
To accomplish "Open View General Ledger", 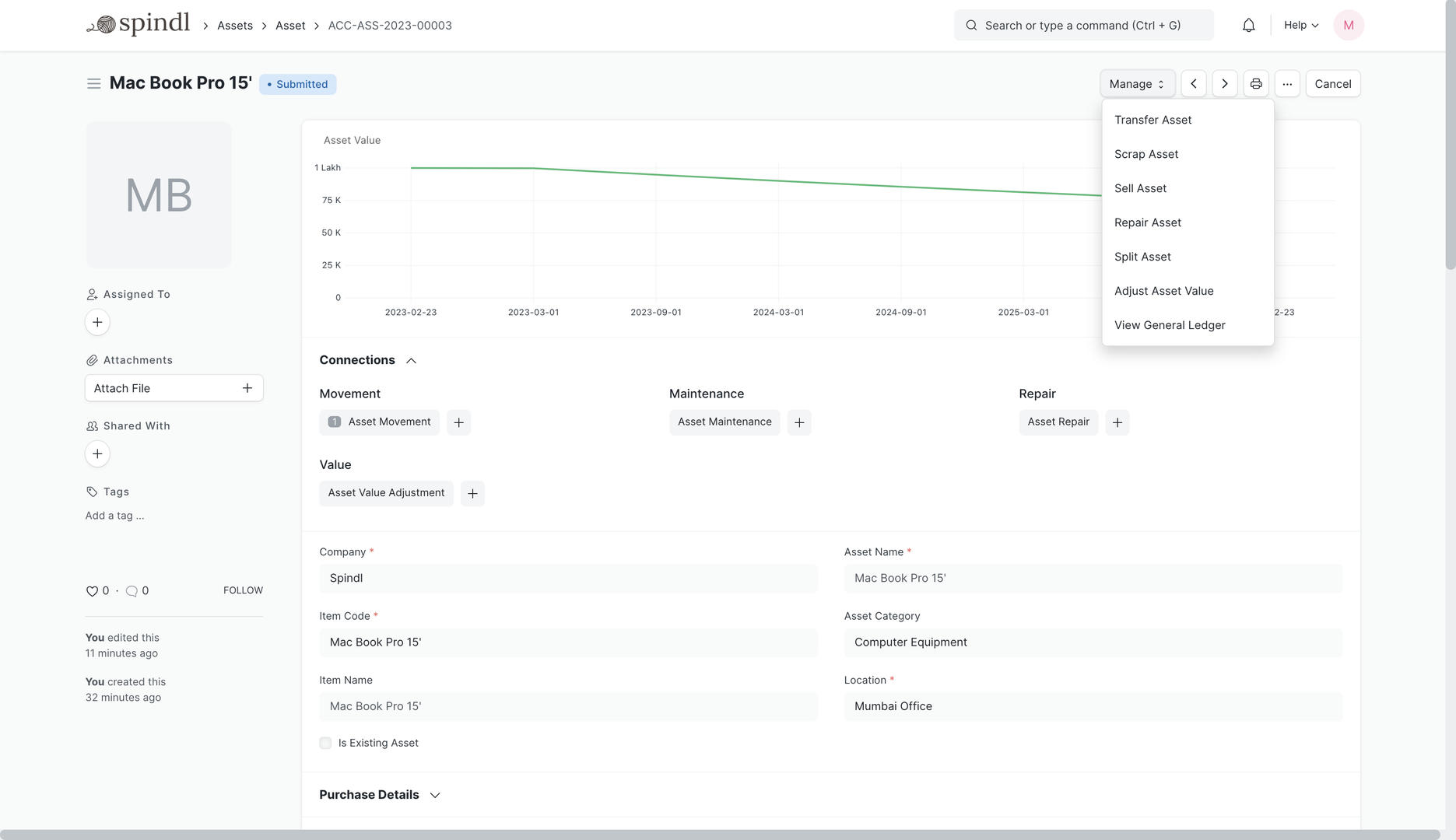I will pyautogui.click(x=1188, y=325).
